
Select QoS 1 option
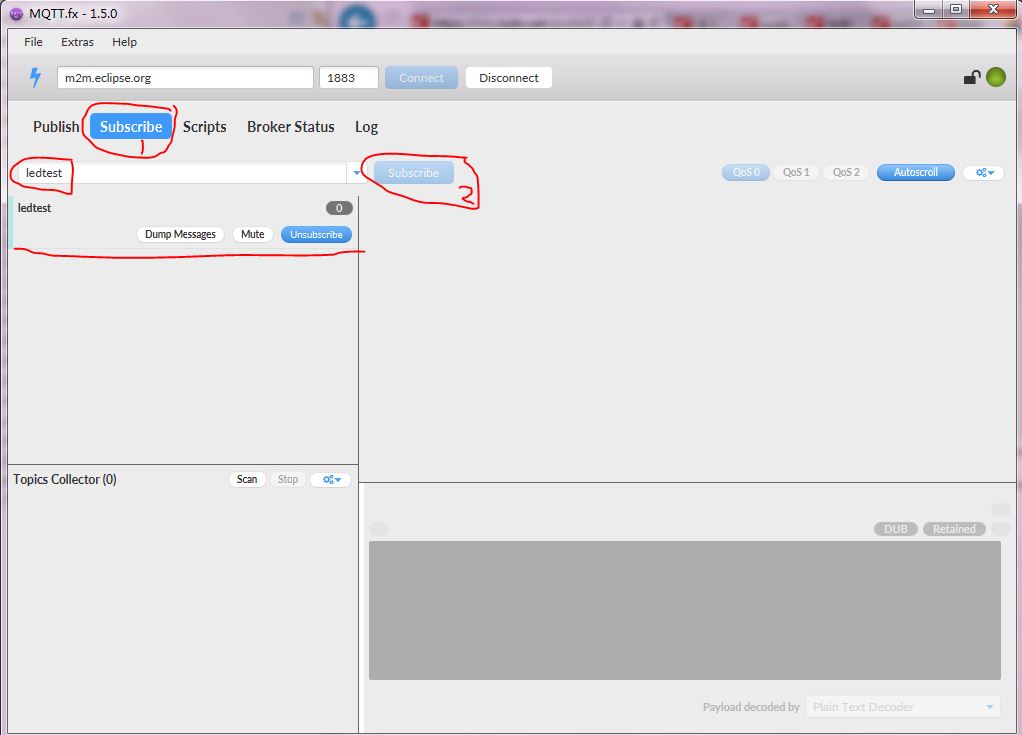pos(796,173)
